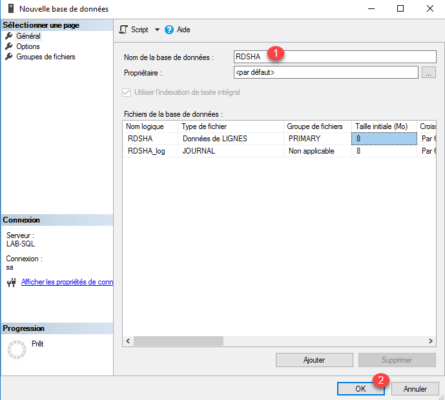This screenshot has width=445, height=400.
Task: Click the horizontal scrollbar right arrow
Action: 431,341
